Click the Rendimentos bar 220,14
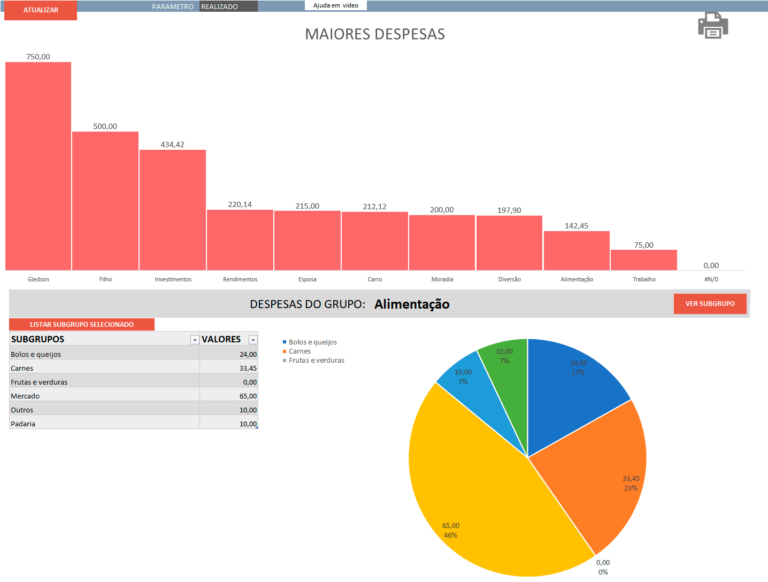Viewport: 768px width, 582px height. click(240, 240)
